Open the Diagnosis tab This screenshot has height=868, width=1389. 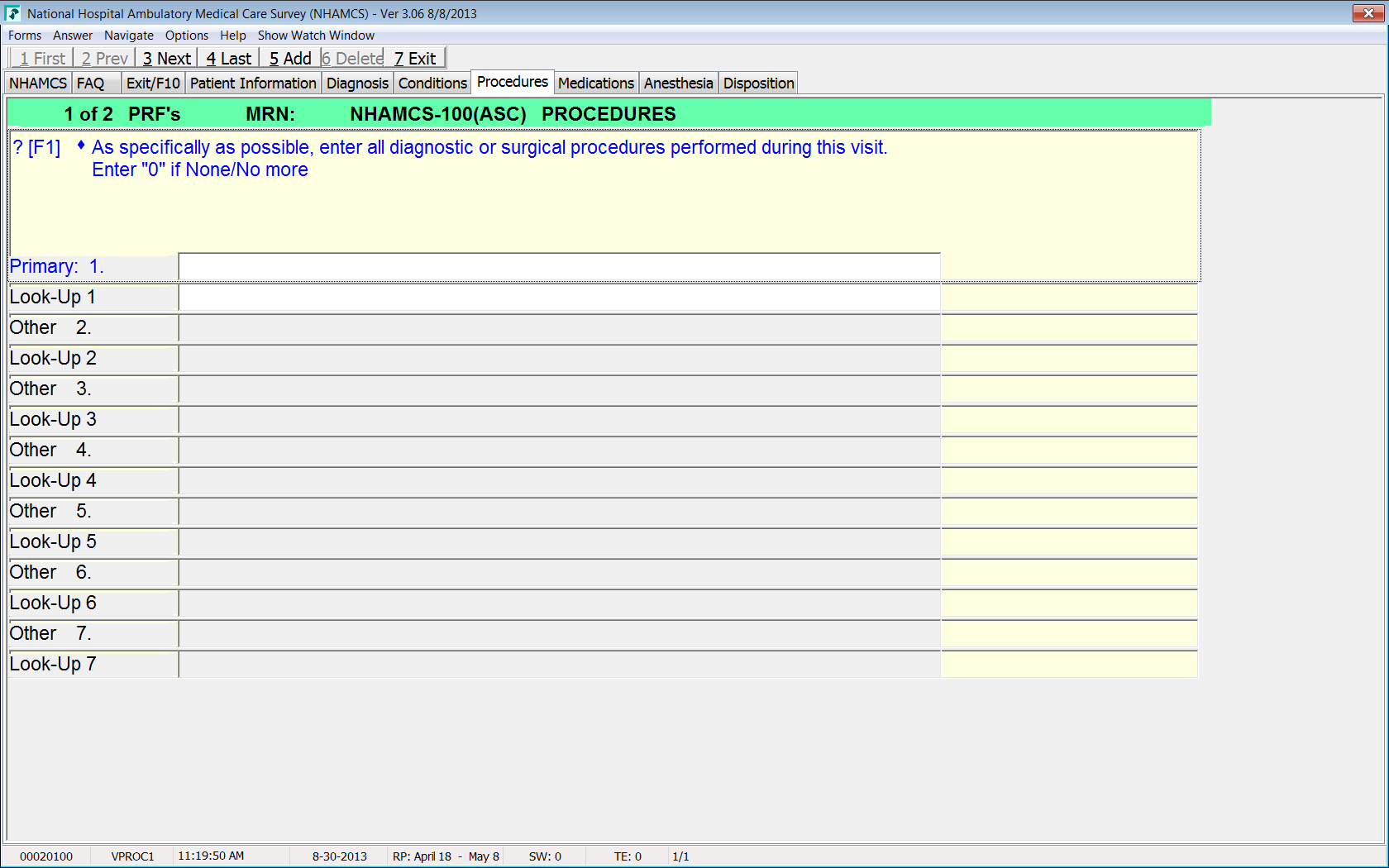point(357,83)
